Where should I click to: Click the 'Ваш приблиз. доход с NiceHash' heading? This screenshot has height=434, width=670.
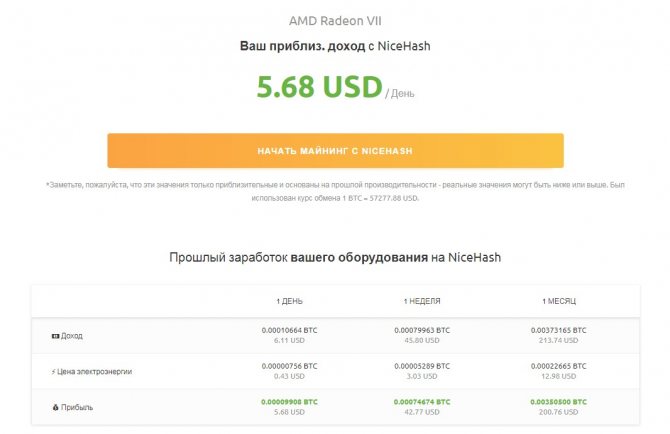point(335,46)
